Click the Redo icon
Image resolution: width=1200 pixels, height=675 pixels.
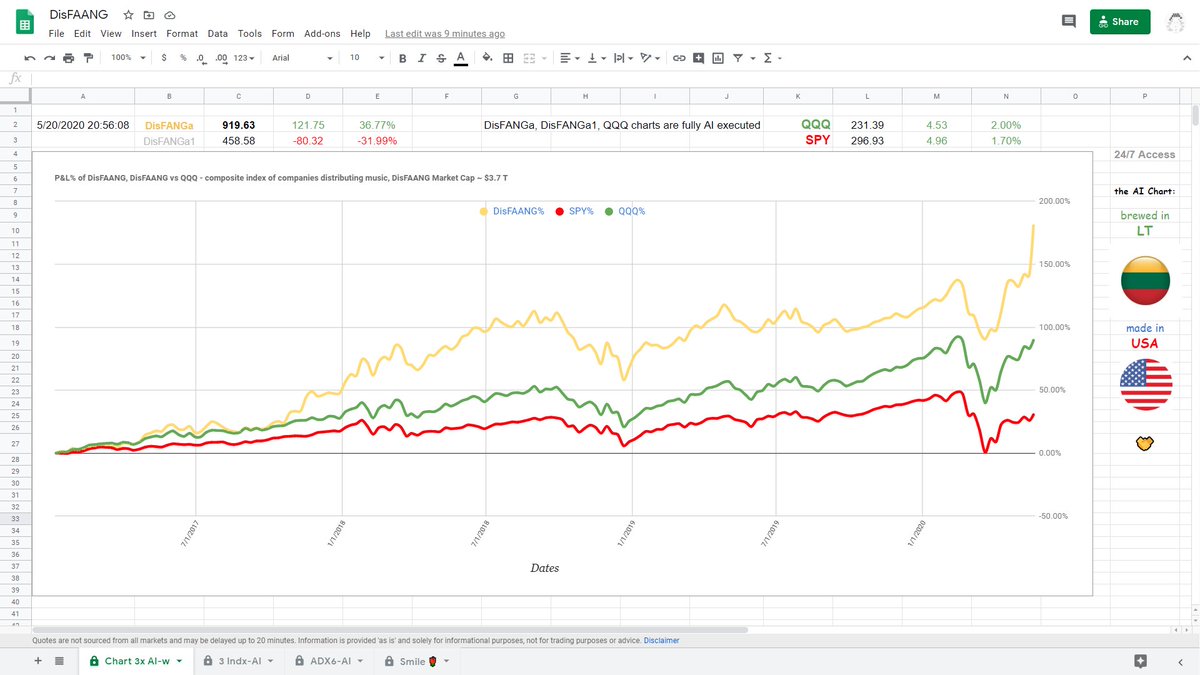49,58
